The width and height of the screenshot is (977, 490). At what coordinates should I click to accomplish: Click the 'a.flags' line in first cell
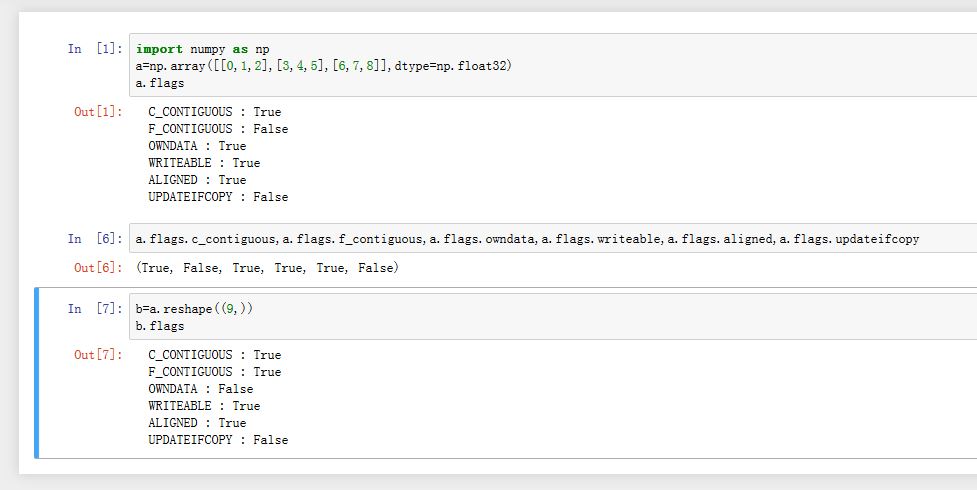click(x=160, y=82)
